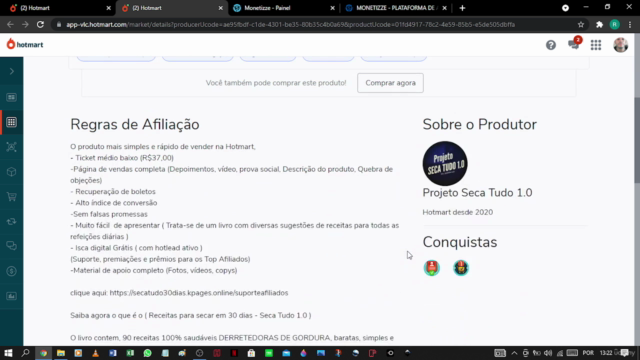The height and width of the screenshot is (360, 640).
Task: Click the 'Sobre o Produtor' heading
Action: pos(480,124)
